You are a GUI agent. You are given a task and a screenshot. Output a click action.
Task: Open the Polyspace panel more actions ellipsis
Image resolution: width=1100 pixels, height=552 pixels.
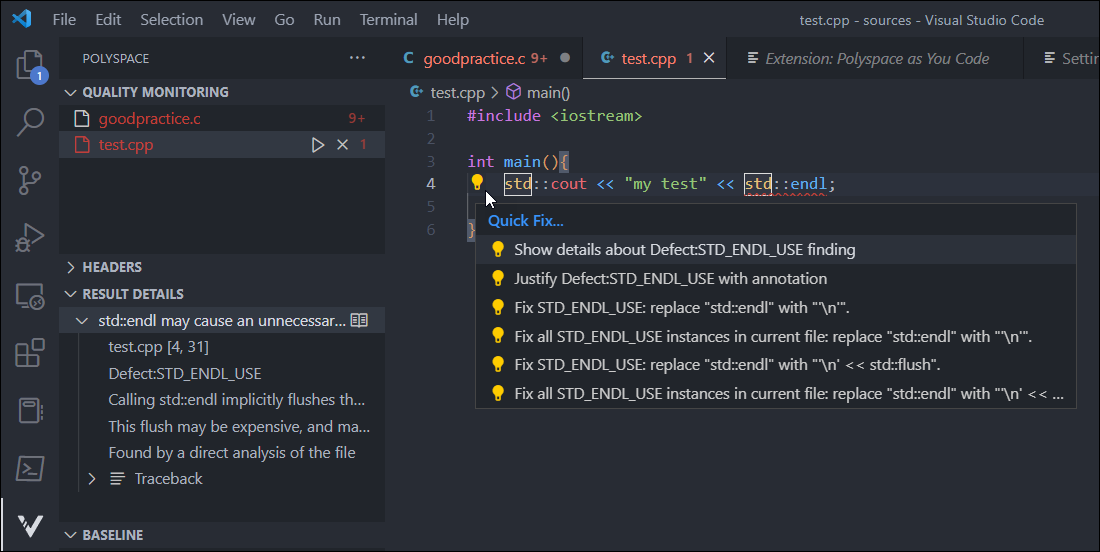click(x=357, y=58)
